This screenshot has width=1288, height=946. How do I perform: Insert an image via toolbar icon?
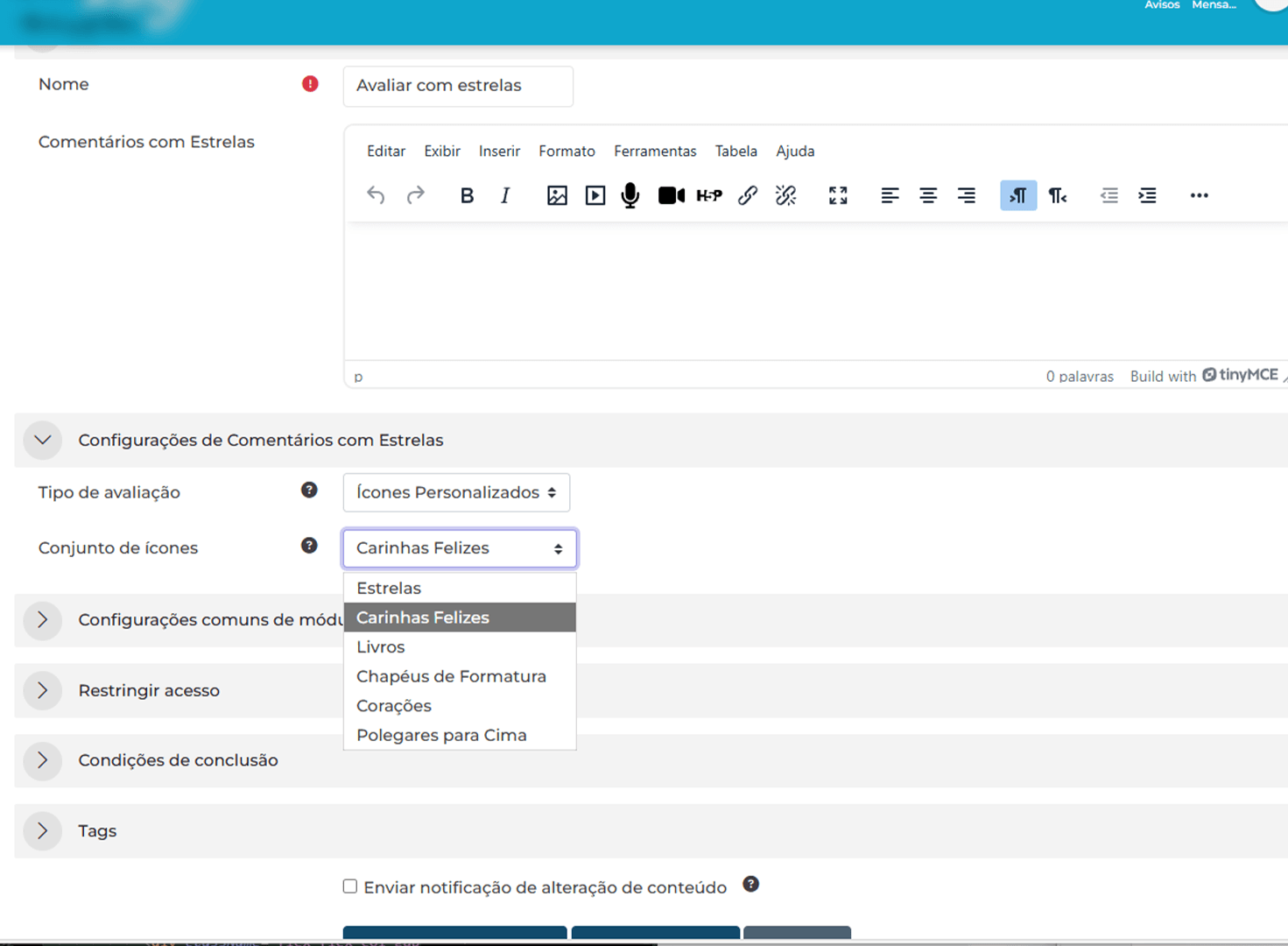point(557,195)
